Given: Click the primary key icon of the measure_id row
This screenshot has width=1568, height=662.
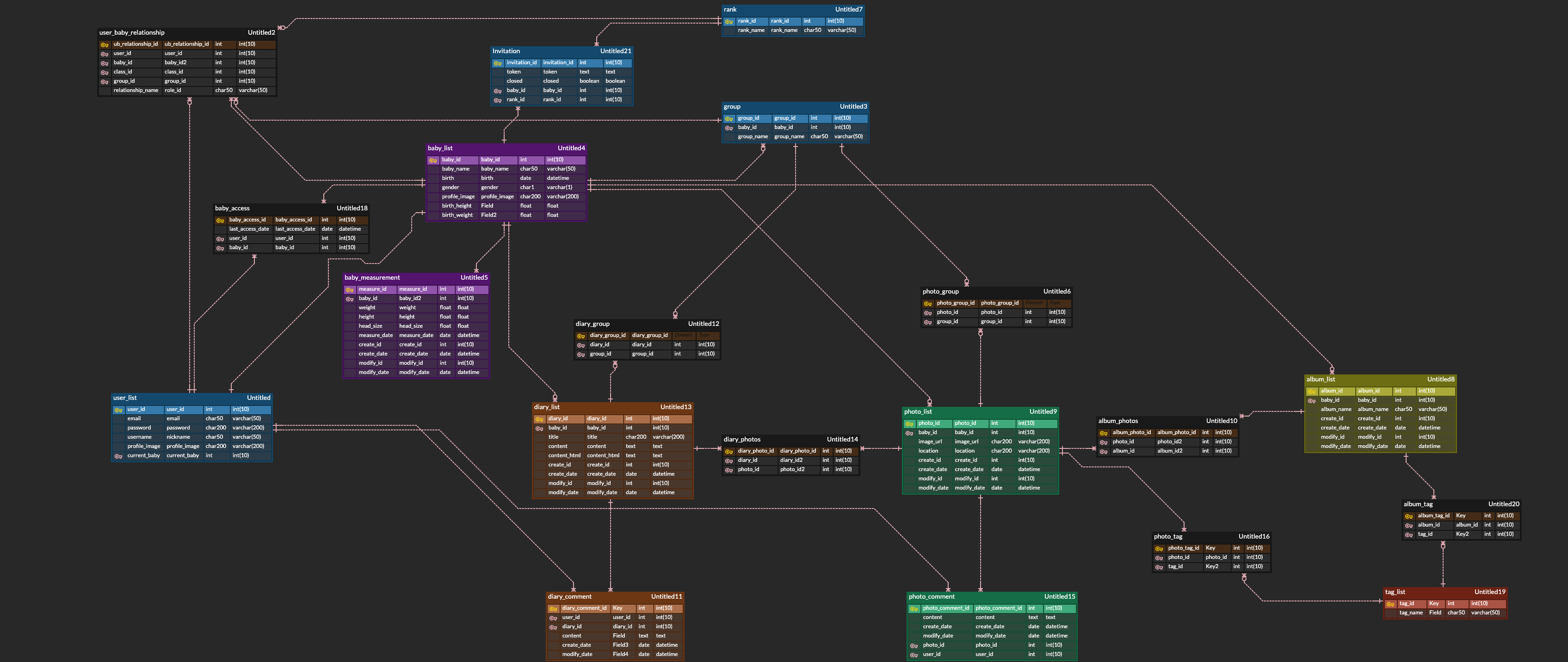Looking at the screenshot, I should 349,289.
